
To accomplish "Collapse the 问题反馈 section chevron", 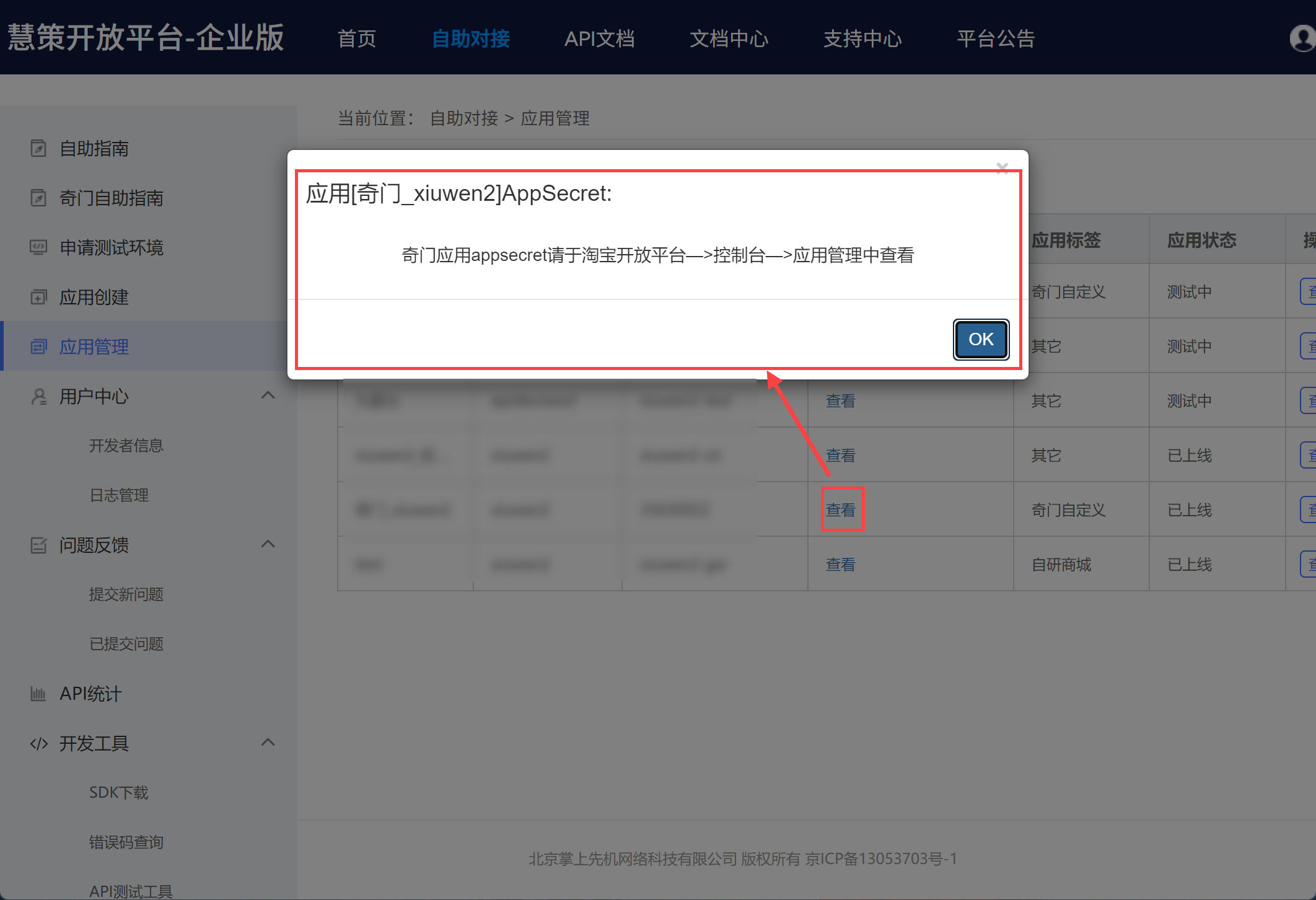I will pyautogui.click(x=268, y=544).
